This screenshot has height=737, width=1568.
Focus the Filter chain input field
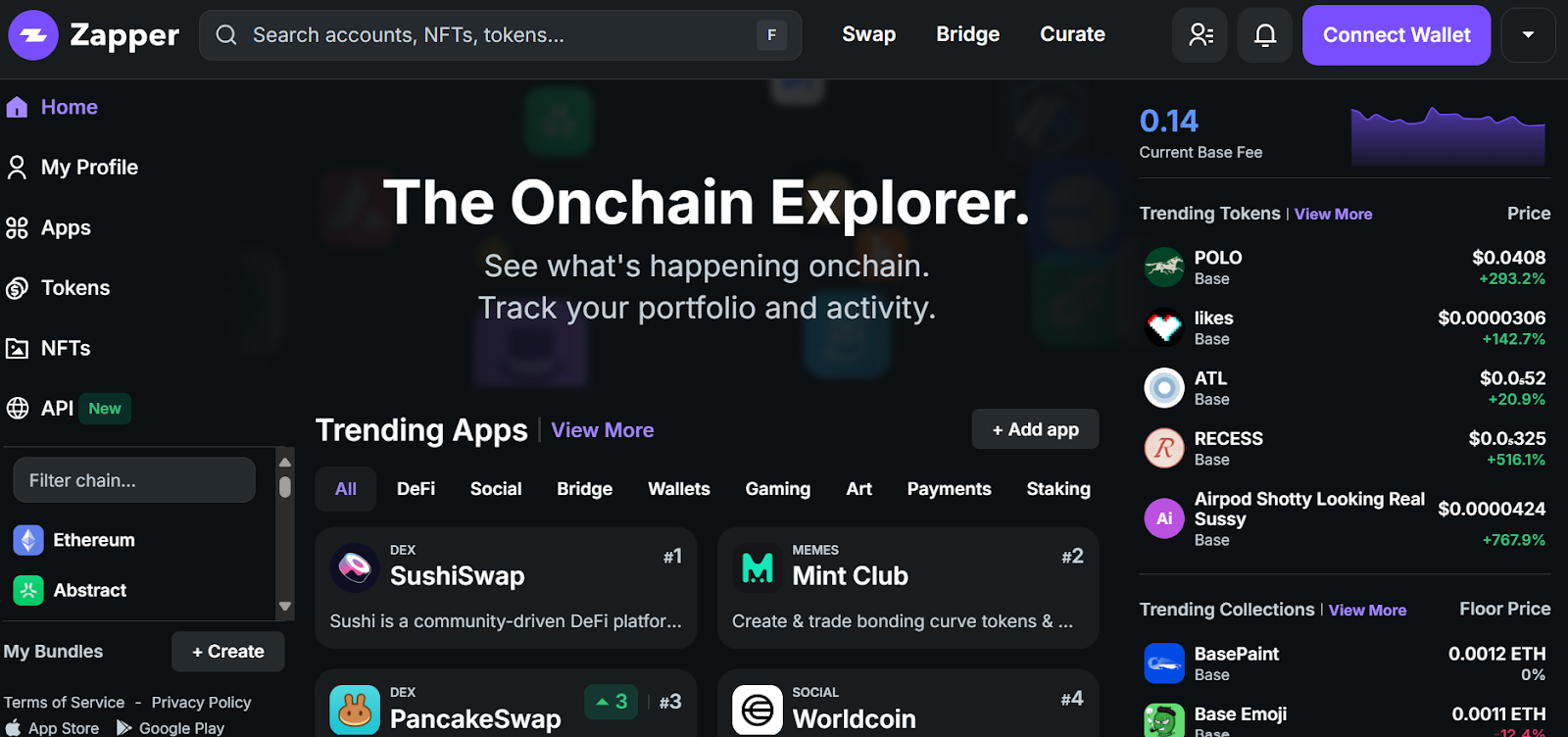[x=134, y=480]
